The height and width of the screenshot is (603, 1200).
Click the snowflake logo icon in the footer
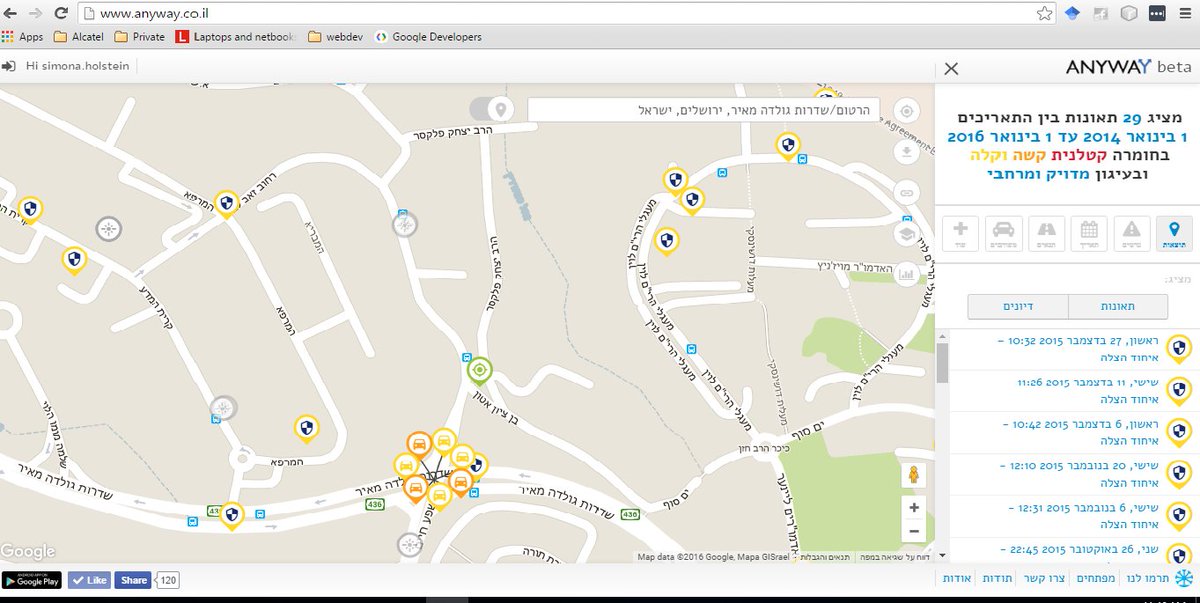point(1183,579)
